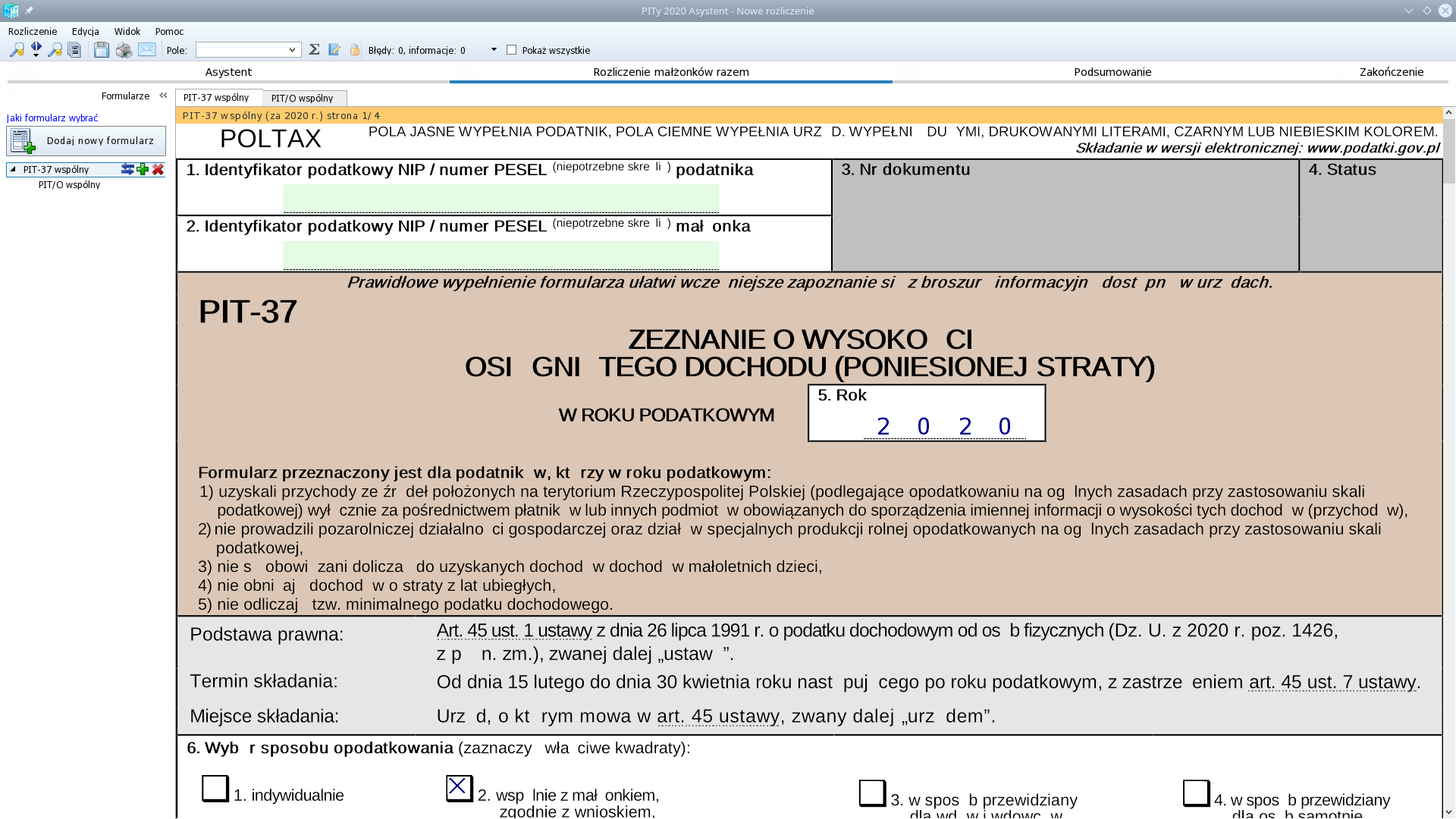
Task: Click the print icon in the toolbar
Action: pyautogui.click(x=124, y=50)
